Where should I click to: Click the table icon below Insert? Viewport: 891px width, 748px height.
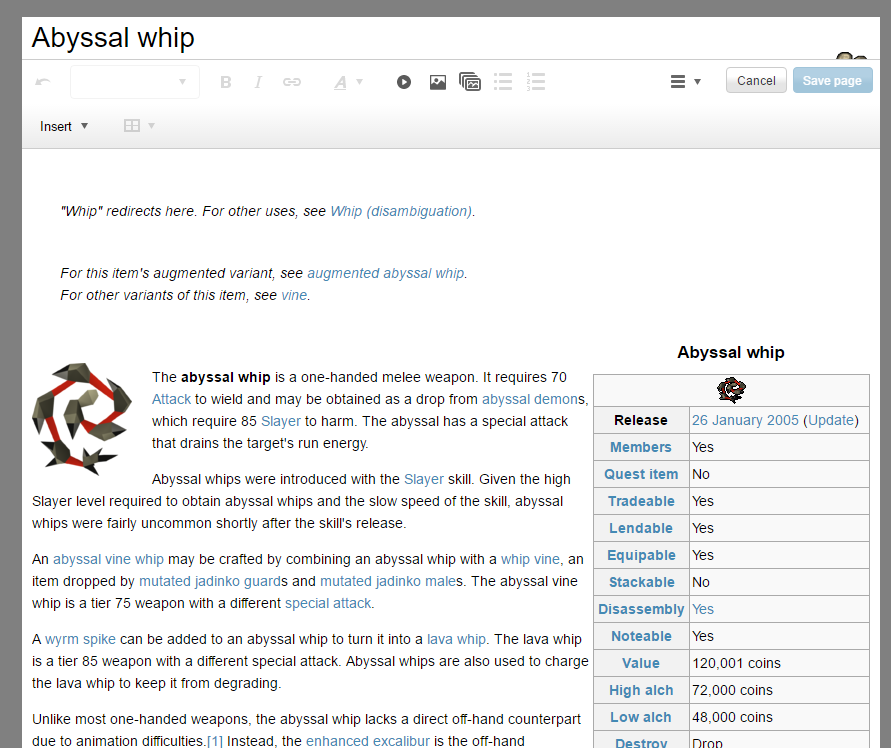[130, 125]
